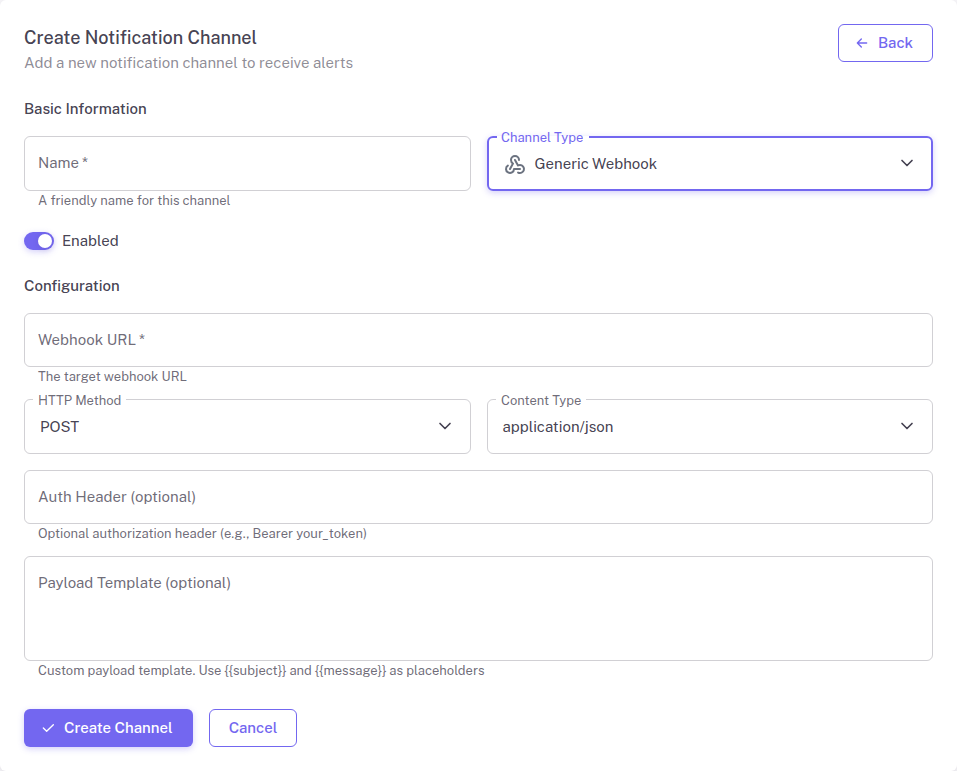The height and width of the screenshot is (771, 957).
Task: Select the Basic Information section label
Action: point(85,108)
